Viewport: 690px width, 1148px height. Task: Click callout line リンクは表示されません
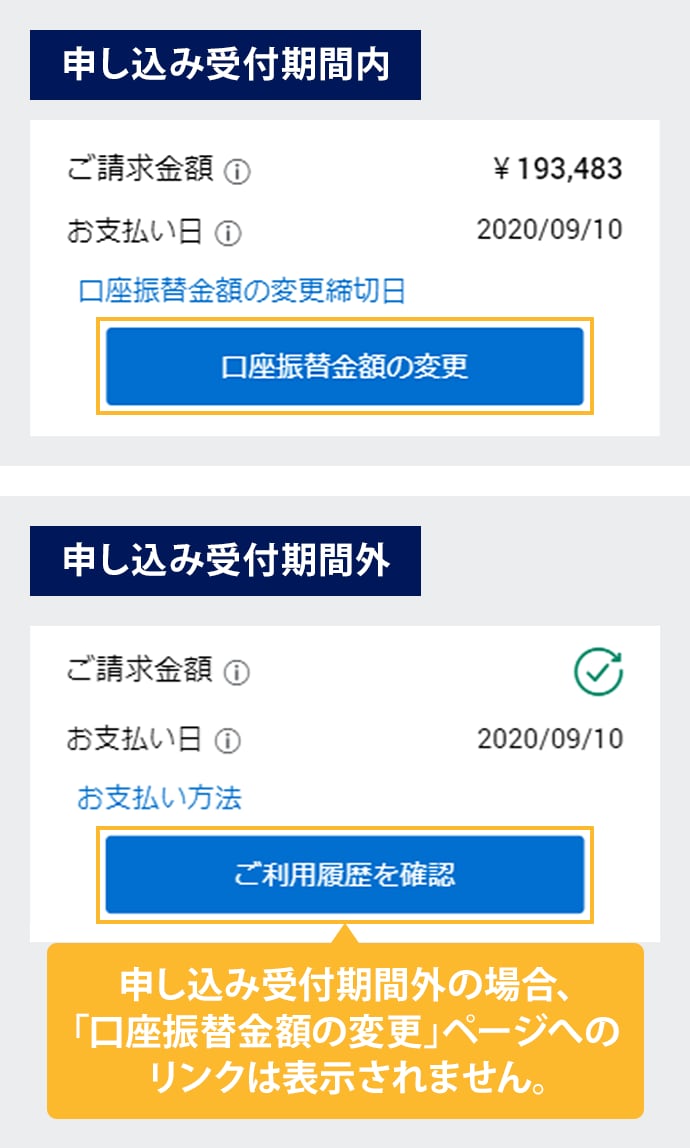344,1079
